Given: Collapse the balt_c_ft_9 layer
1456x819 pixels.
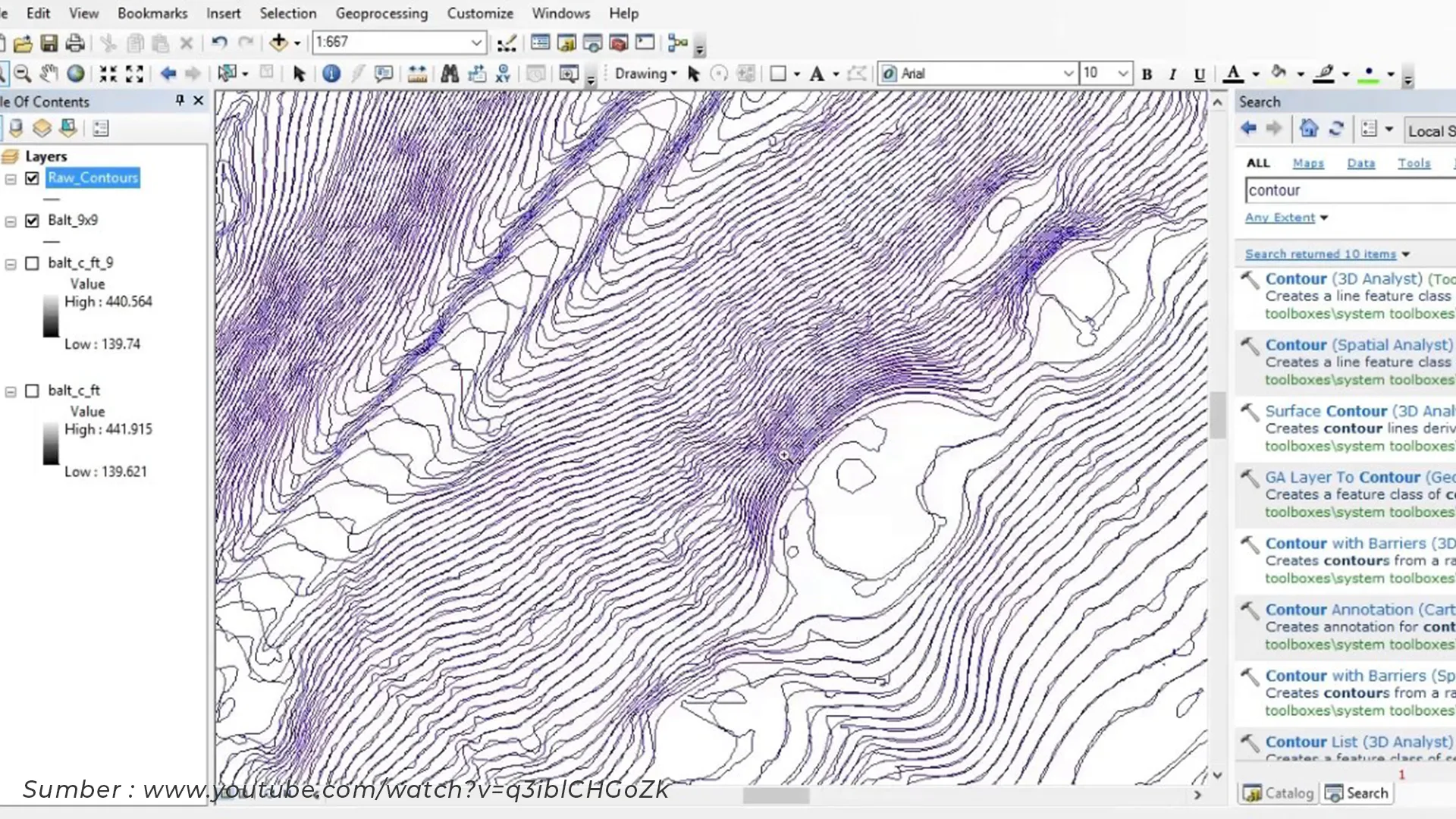Looking at the screenshot, I should pos(11,264).
